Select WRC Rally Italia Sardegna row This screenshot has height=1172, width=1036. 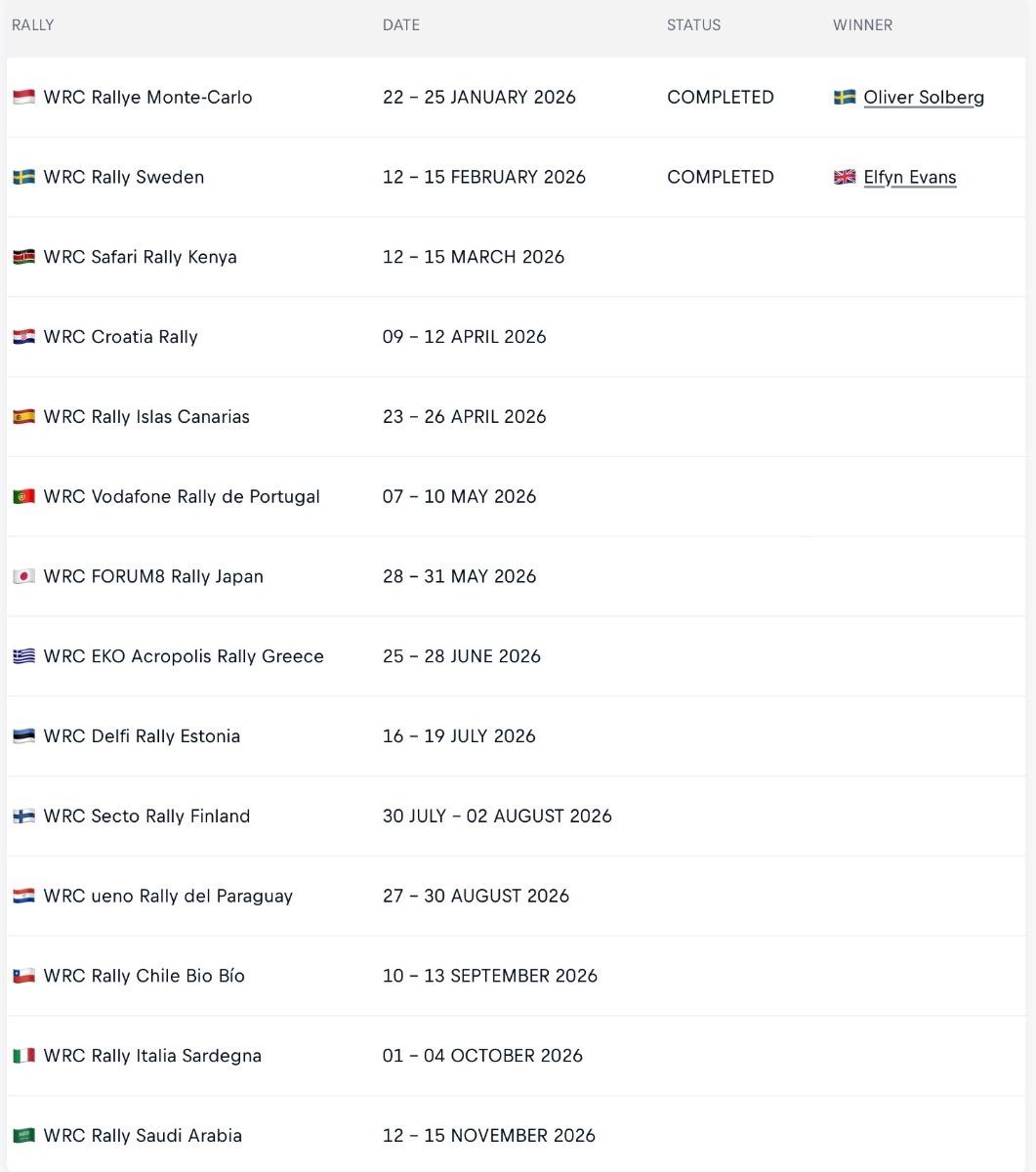tap(152, 1056)
